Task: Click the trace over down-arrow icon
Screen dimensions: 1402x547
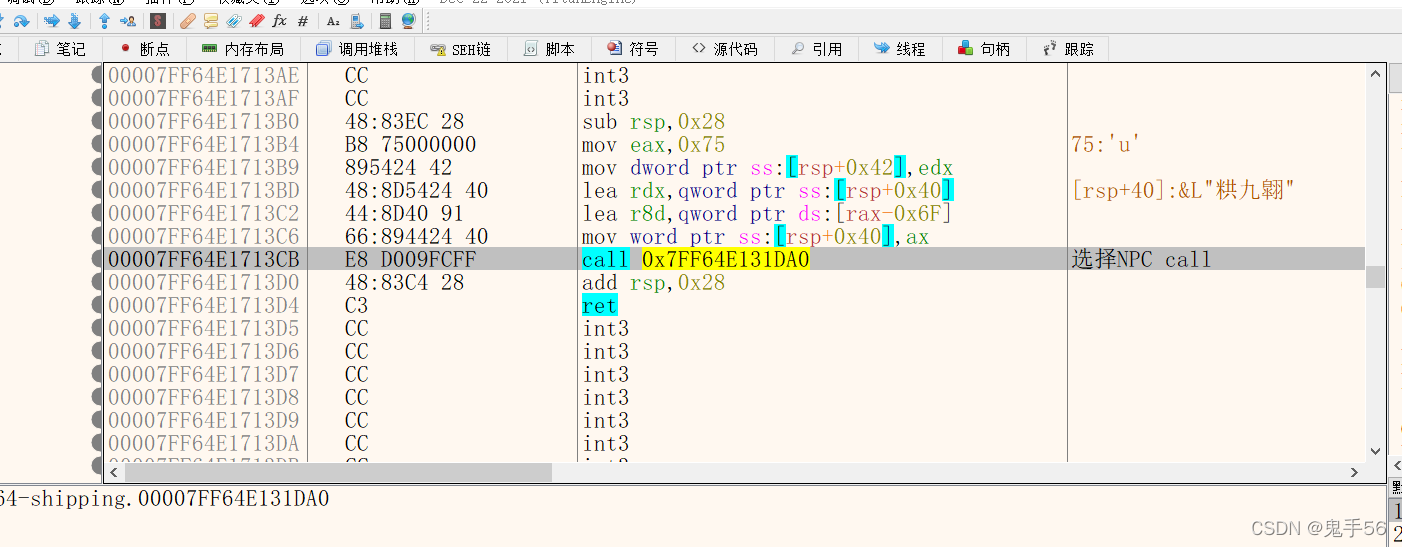Action: point(74,21)
